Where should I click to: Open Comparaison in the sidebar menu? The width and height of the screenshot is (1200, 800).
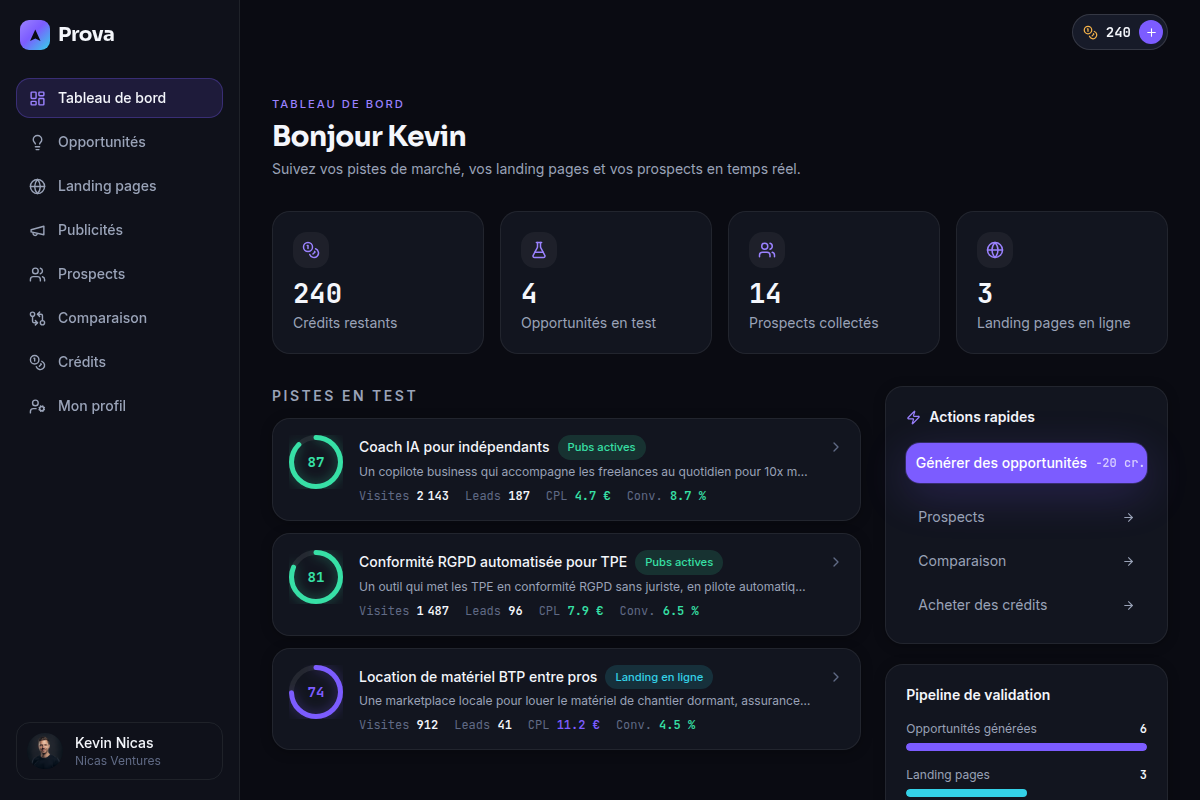[x=119, y=318]
